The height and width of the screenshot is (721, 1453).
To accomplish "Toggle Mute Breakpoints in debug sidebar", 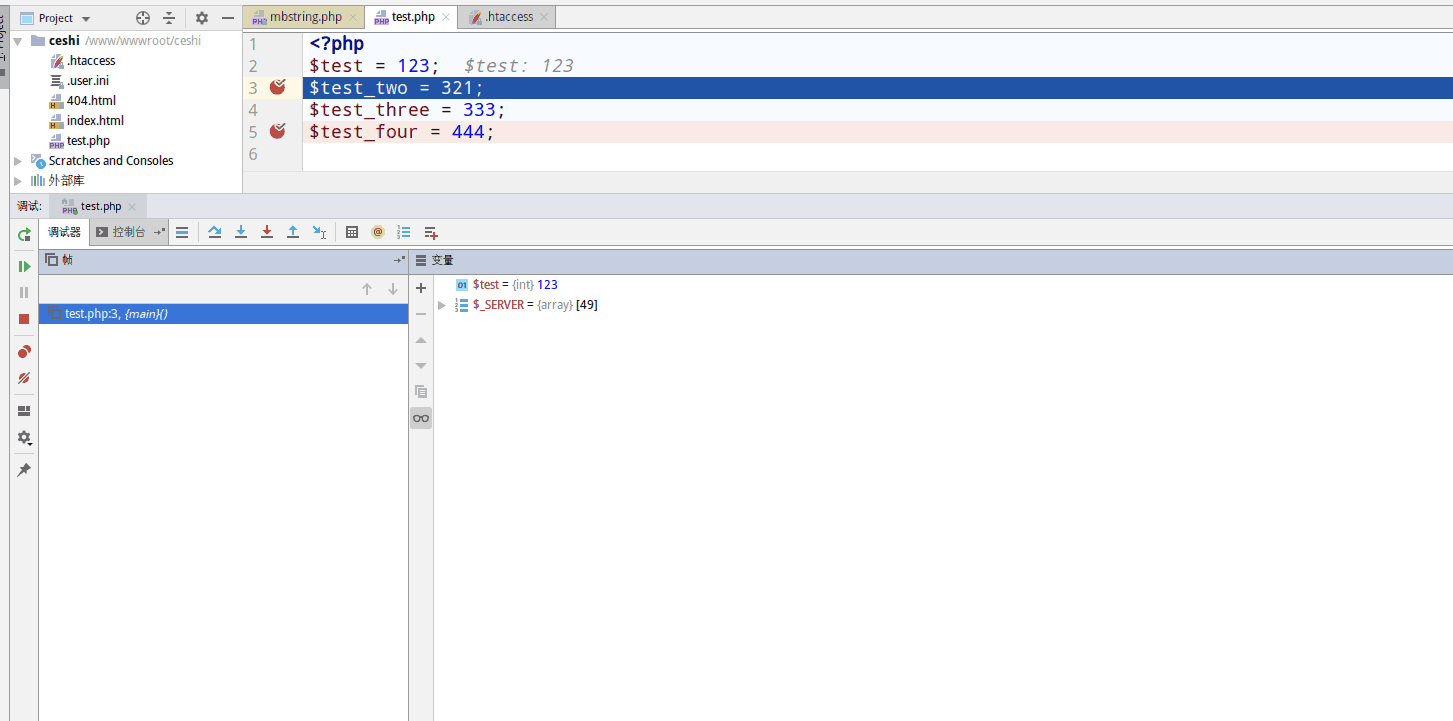I will pyautogui.click(x=24, y=378).
